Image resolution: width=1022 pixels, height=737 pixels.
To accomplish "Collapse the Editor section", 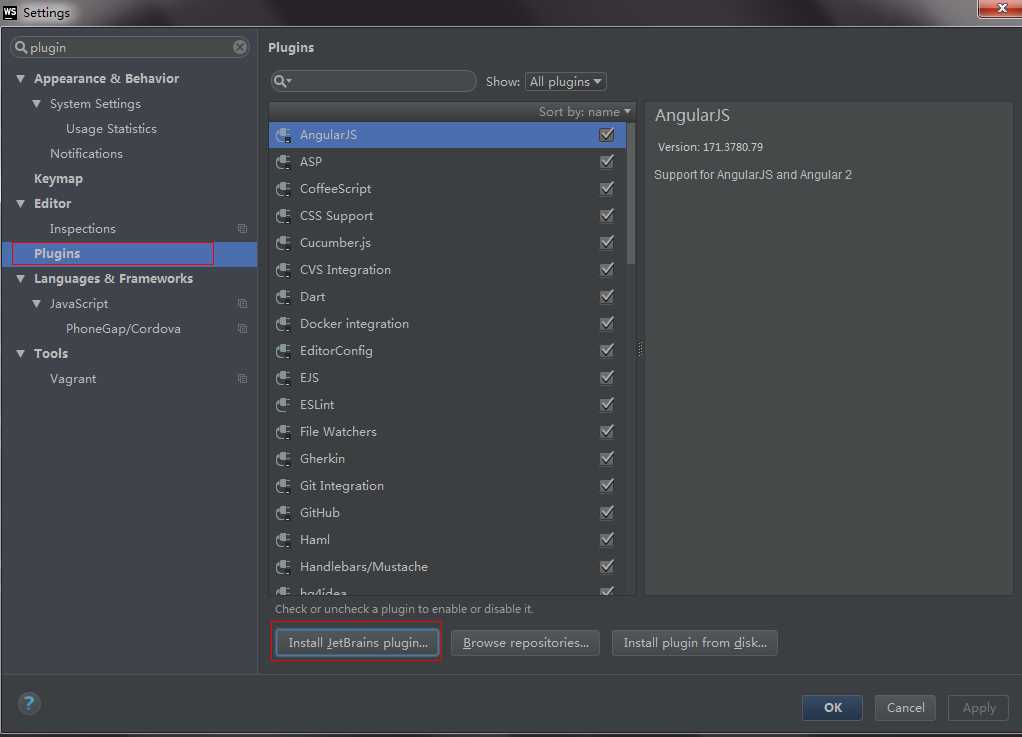I will pos(21,204).
